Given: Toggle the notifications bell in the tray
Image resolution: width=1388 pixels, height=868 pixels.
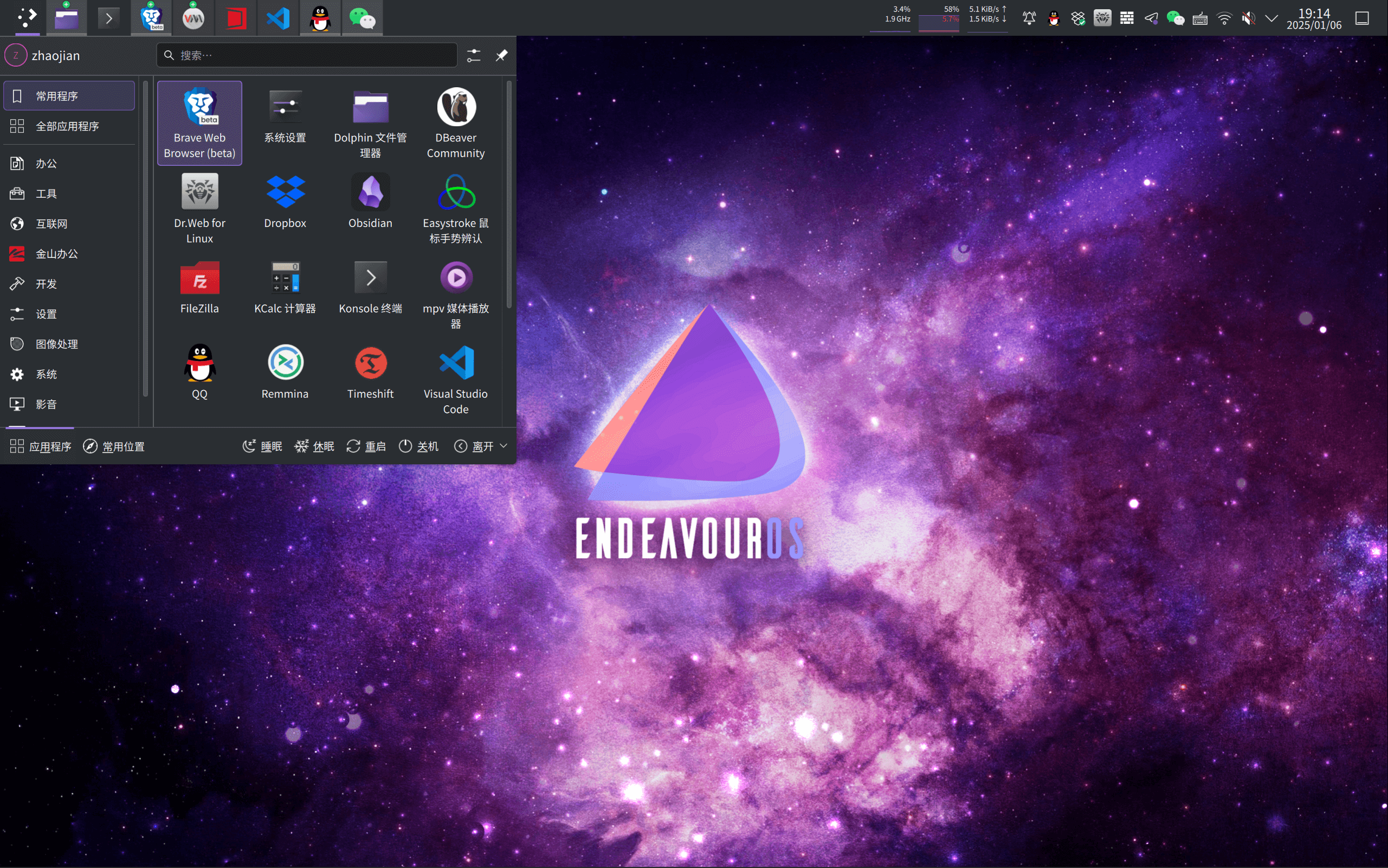Looking at the screenshot, I should [x=1029, y=18].
